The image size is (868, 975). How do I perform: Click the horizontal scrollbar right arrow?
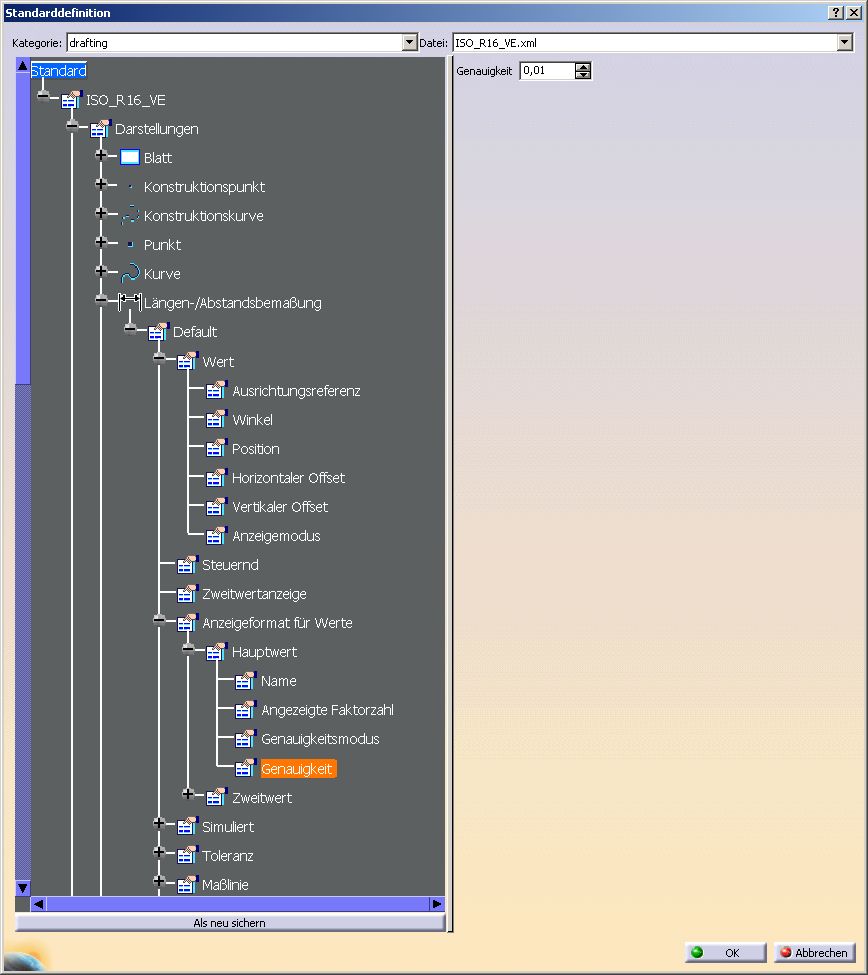437,903
